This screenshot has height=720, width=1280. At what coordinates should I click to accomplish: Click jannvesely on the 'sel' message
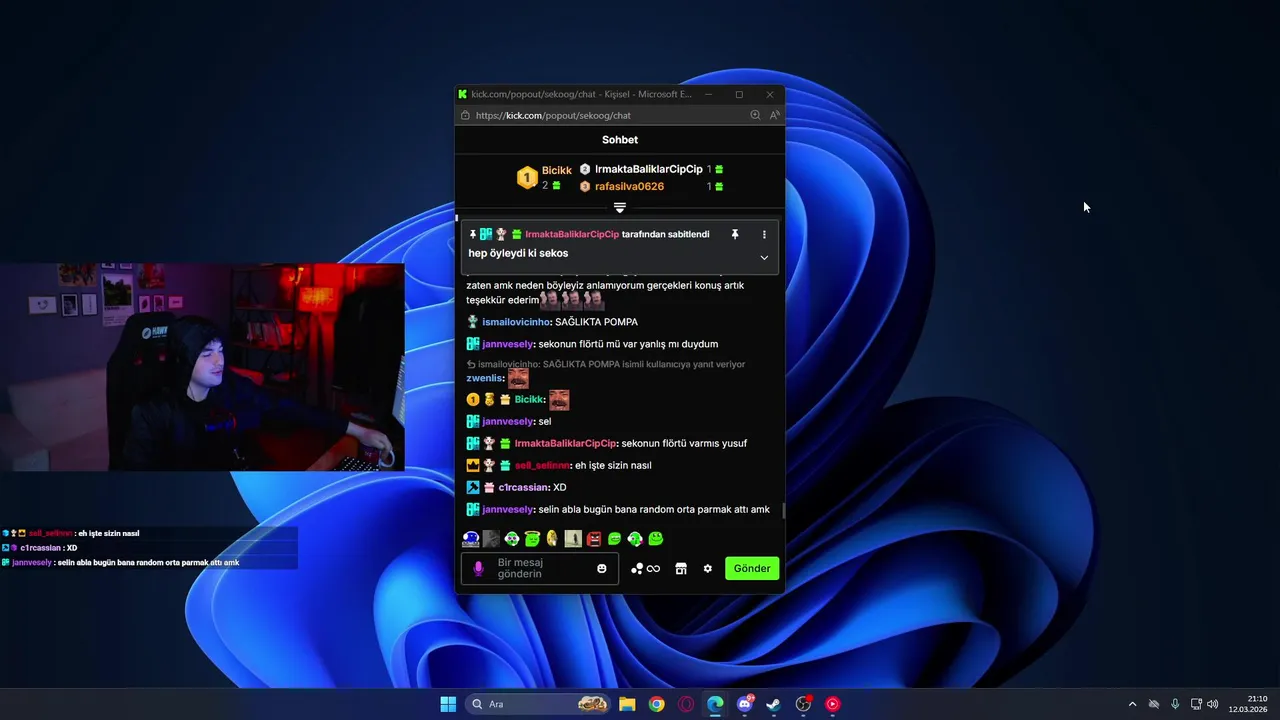pos(507,421)
